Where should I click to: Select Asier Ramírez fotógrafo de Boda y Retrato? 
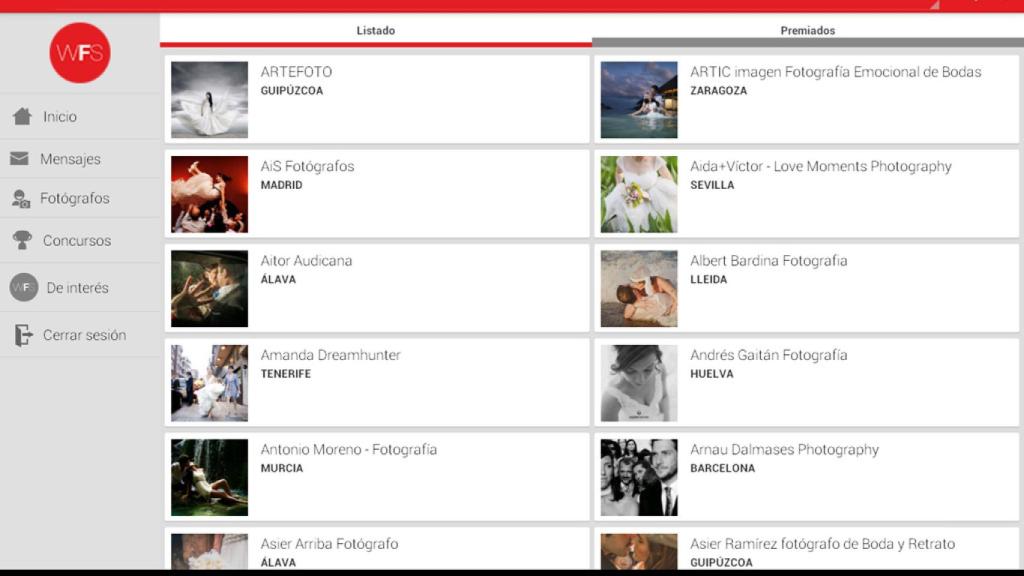click(x=823, y=544)
